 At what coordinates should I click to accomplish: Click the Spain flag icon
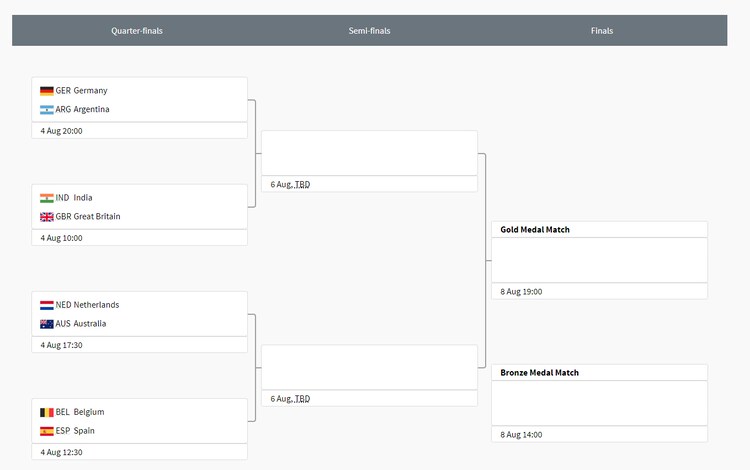click(46, 431)
